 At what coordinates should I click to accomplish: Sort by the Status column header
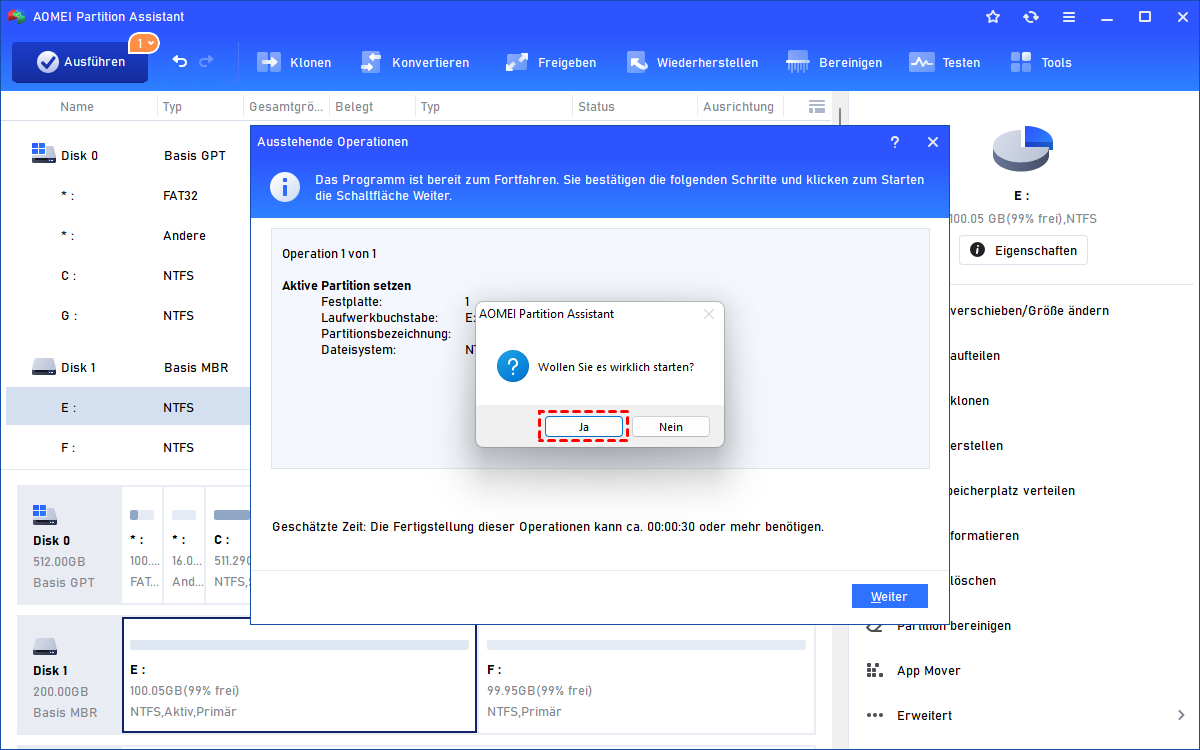pyautogui.click(x=596, y=106)
